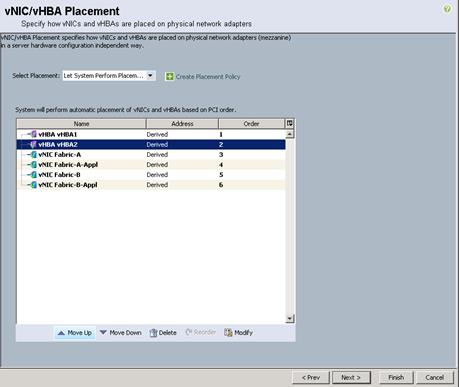The height and width of the screenshot is (387, 459).
Task: Go back with the Prev button
Action: (311, 377)
